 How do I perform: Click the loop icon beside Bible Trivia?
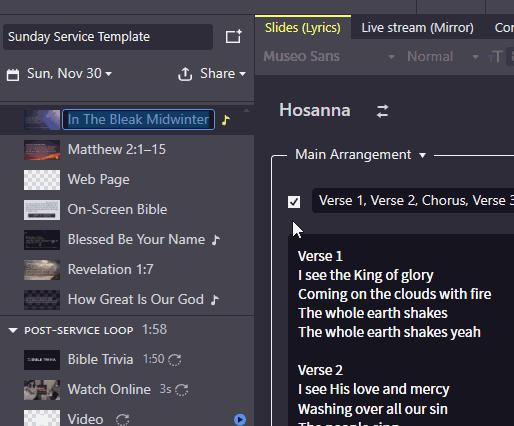[174, 360]
